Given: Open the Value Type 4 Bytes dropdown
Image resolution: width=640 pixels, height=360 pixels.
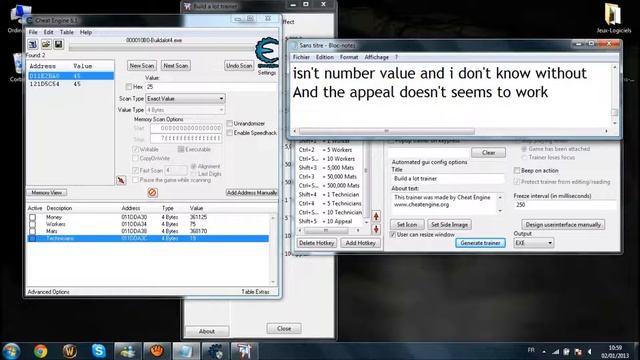Looking at the screenshot, I should pyautogui.click(x=185, y=110).
